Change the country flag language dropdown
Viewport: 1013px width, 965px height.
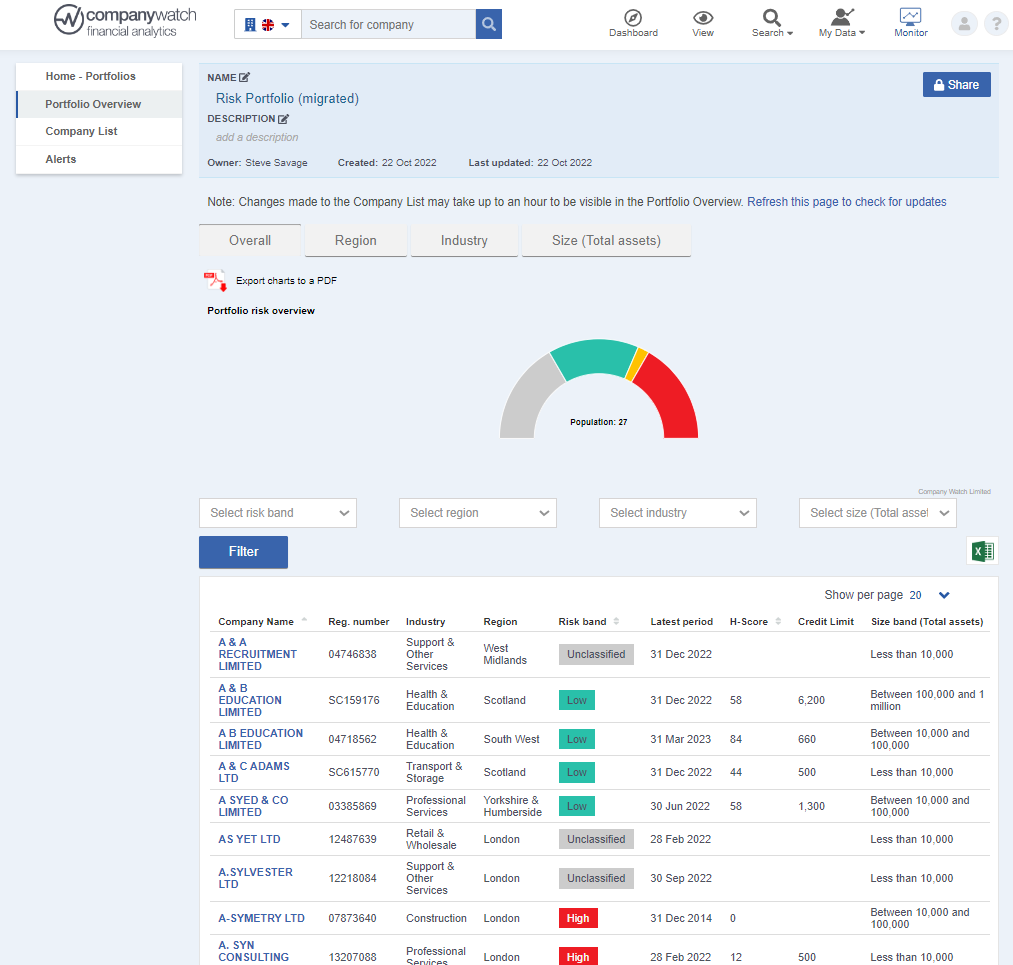tap(267, 23)
